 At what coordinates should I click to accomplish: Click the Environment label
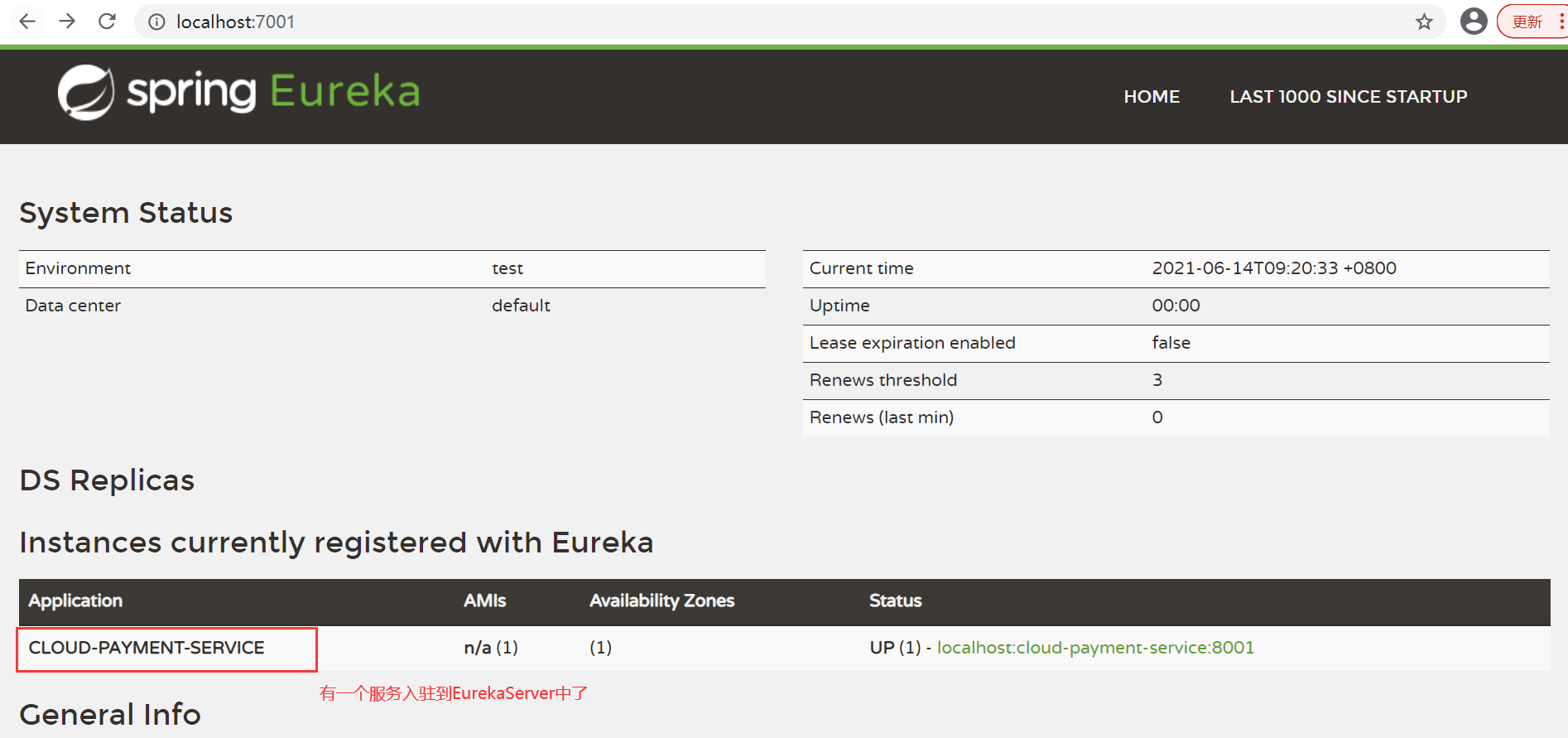[x=78, y=268]
